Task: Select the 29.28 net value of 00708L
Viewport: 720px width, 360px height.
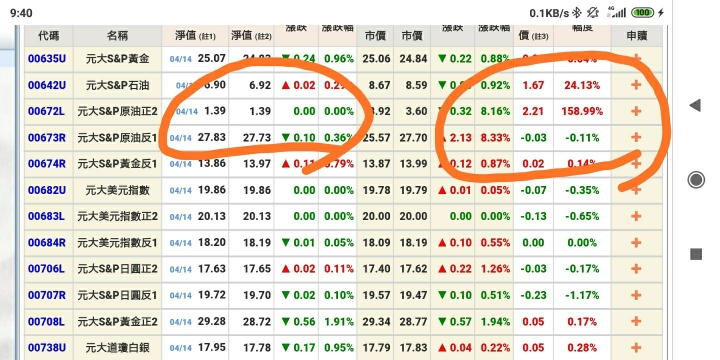Action: point(212,321)
